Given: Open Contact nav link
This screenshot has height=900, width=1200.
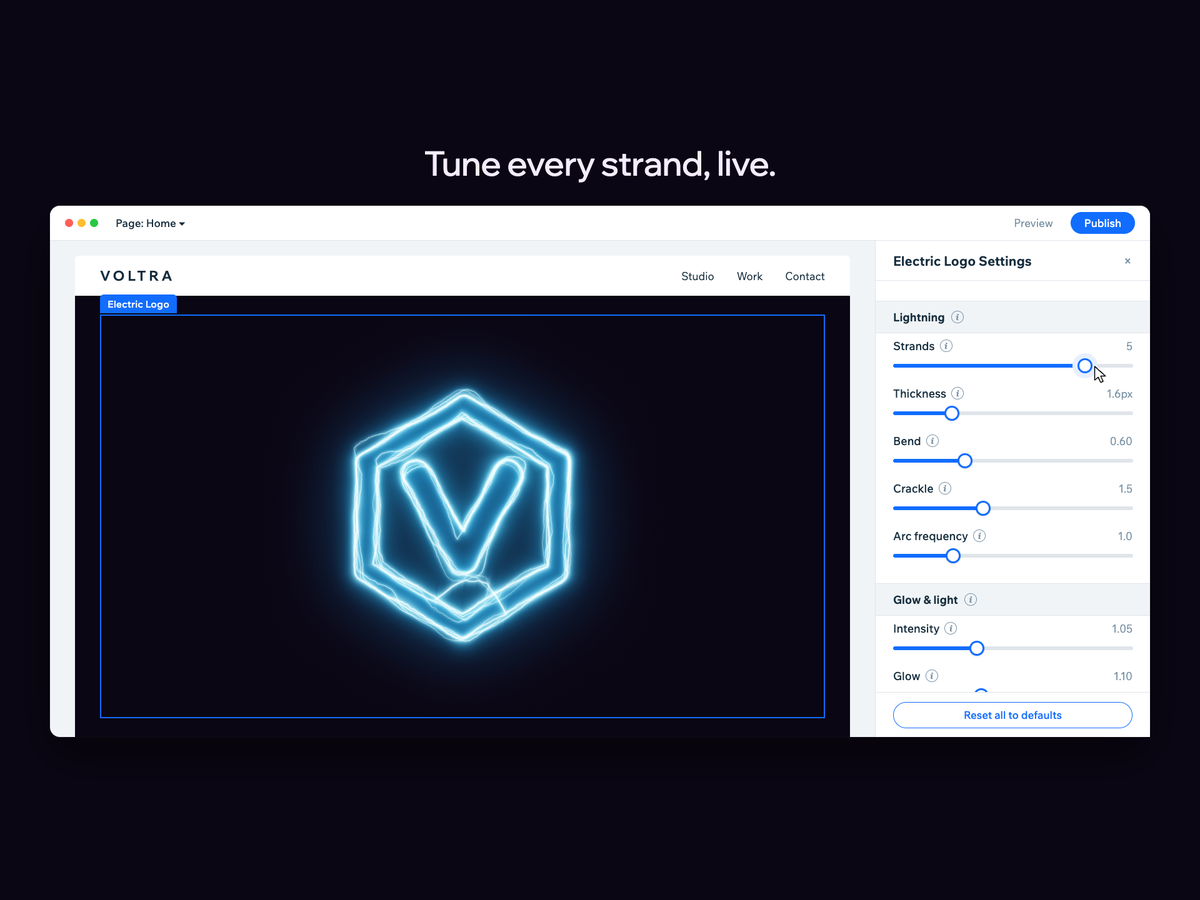Looking at the screenshot, I should (x=804, y=276).
